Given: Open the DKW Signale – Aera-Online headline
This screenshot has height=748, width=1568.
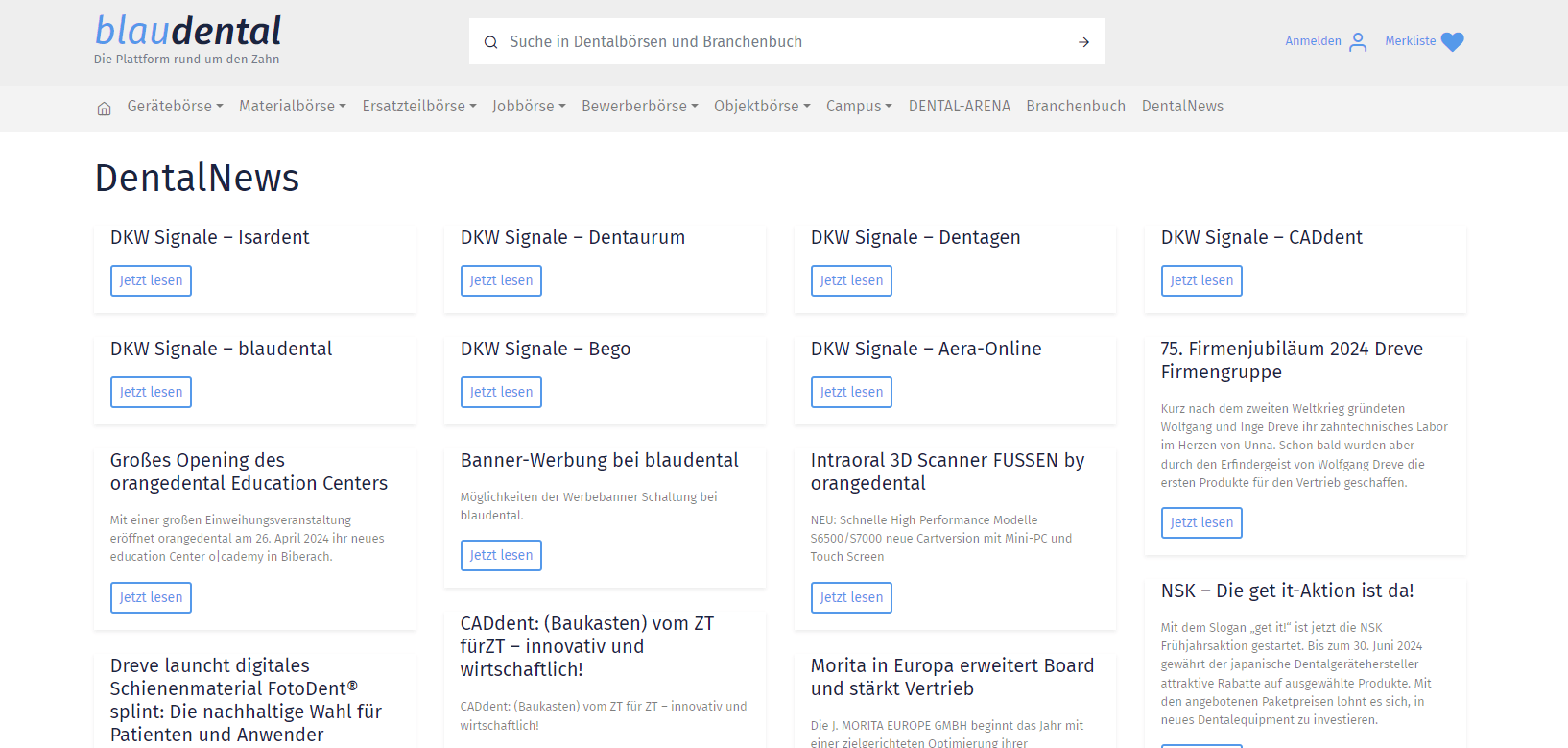Looking at the screenshot, I should tap(926, 349).
